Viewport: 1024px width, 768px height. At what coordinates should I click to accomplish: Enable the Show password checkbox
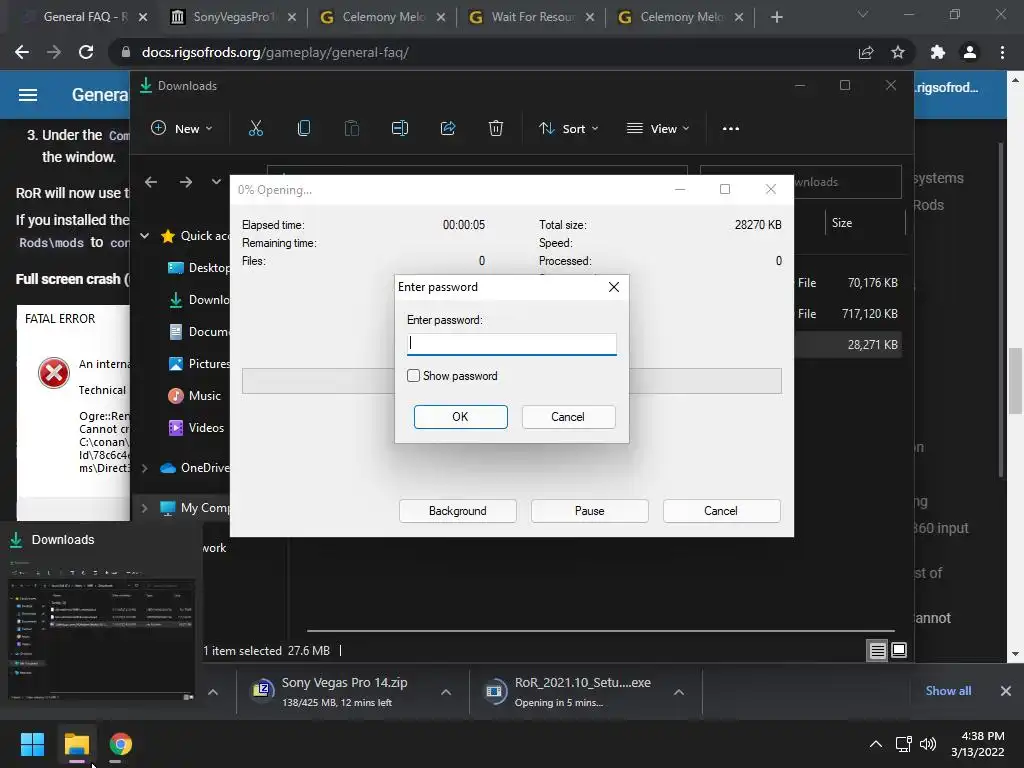point(413,376)
